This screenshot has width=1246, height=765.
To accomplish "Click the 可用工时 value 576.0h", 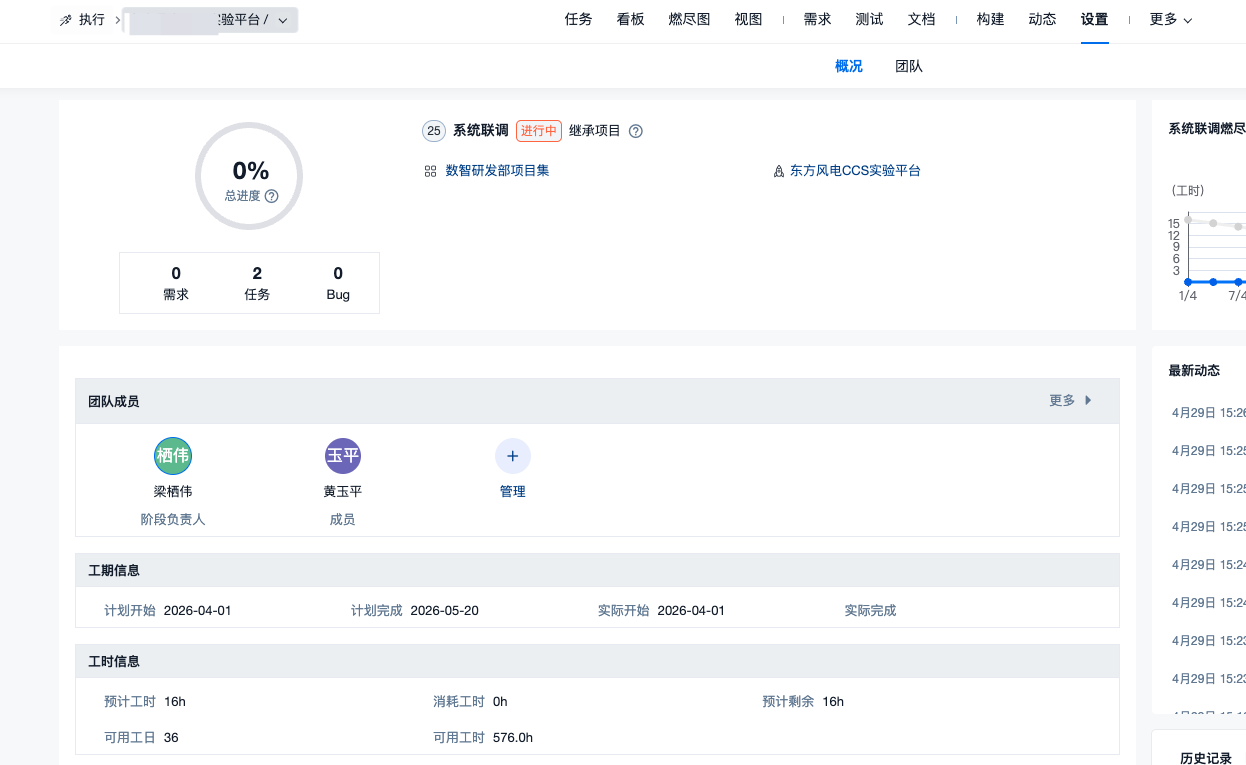I will coord(513,737).
